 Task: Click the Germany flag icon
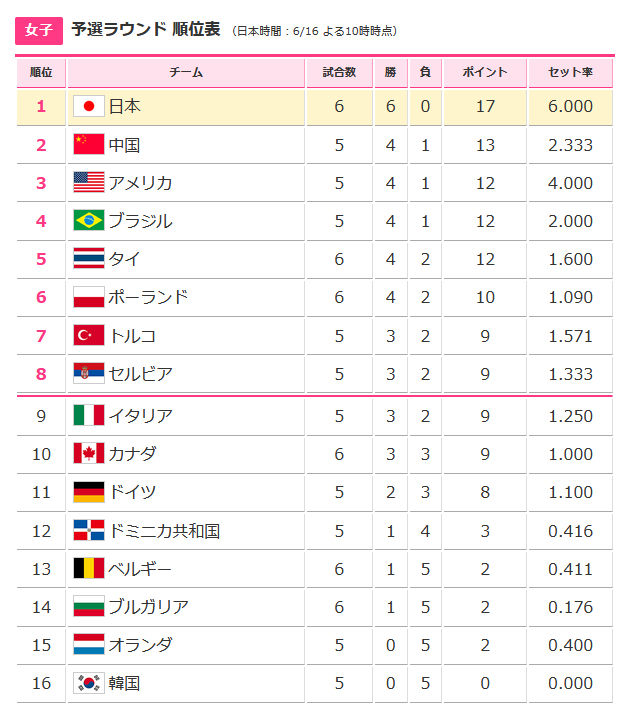click(x=89, y=492)
